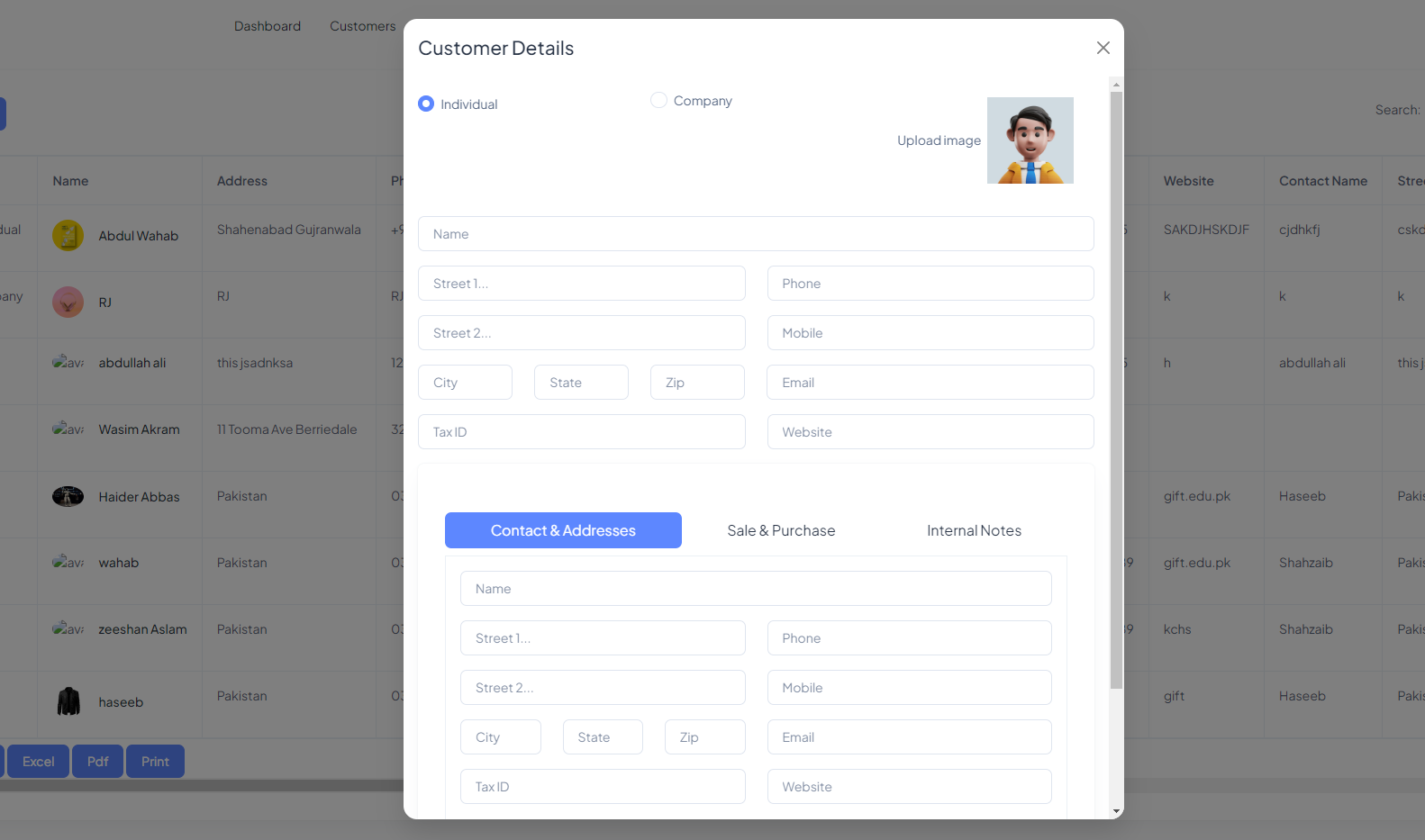This screenshot has width=1425, height=840.
Task: Click RJ's avatar icon
Action: tap(68, 302)
